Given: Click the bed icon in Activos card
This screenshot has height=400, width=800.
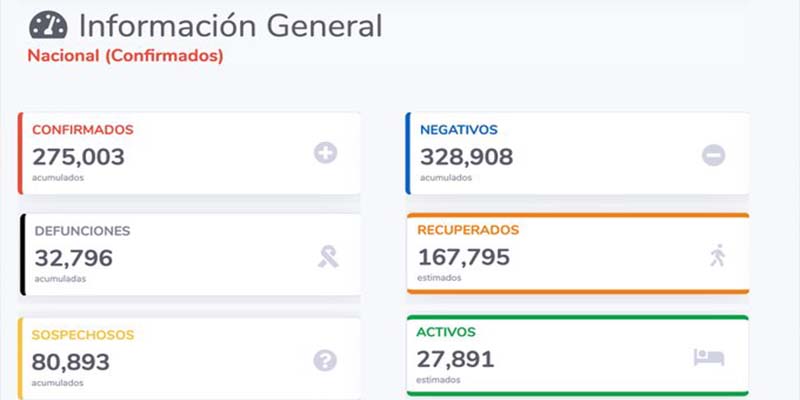Looking at the screenshot, I should point(708,358).
